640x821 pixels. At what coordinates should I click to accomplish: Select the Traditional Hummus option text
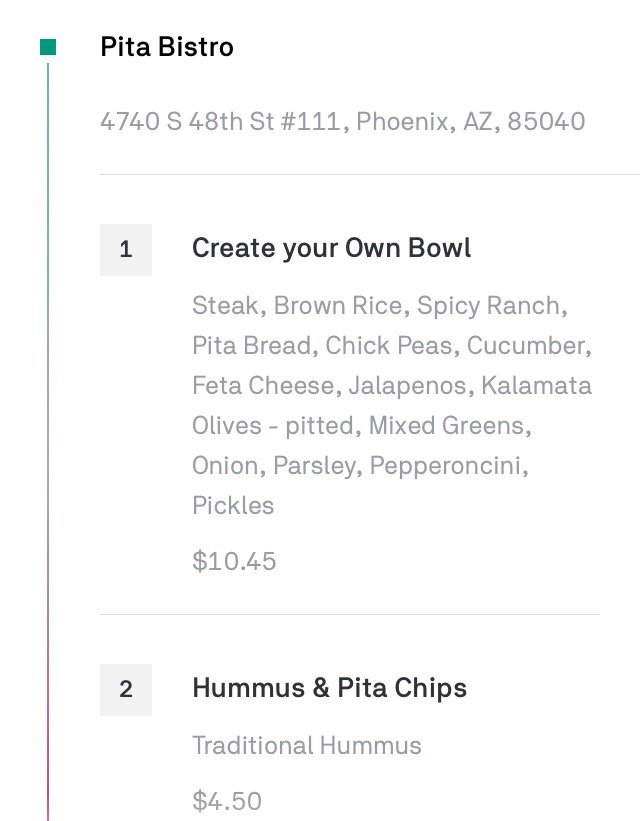[x=307, y=745]
